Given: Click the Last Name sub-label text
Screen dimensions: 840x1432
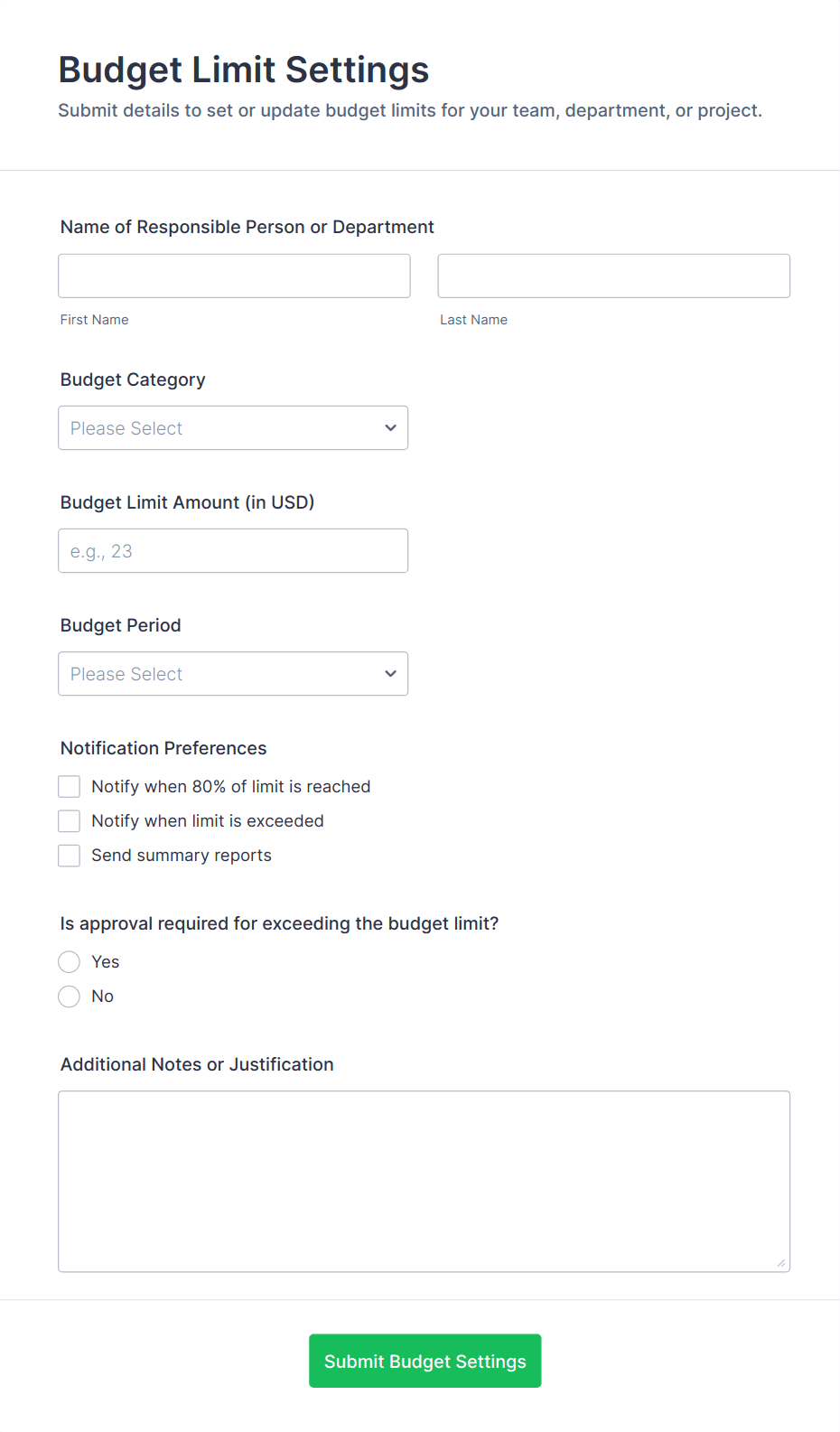Looking at the screenshot, I should point(473,320).
